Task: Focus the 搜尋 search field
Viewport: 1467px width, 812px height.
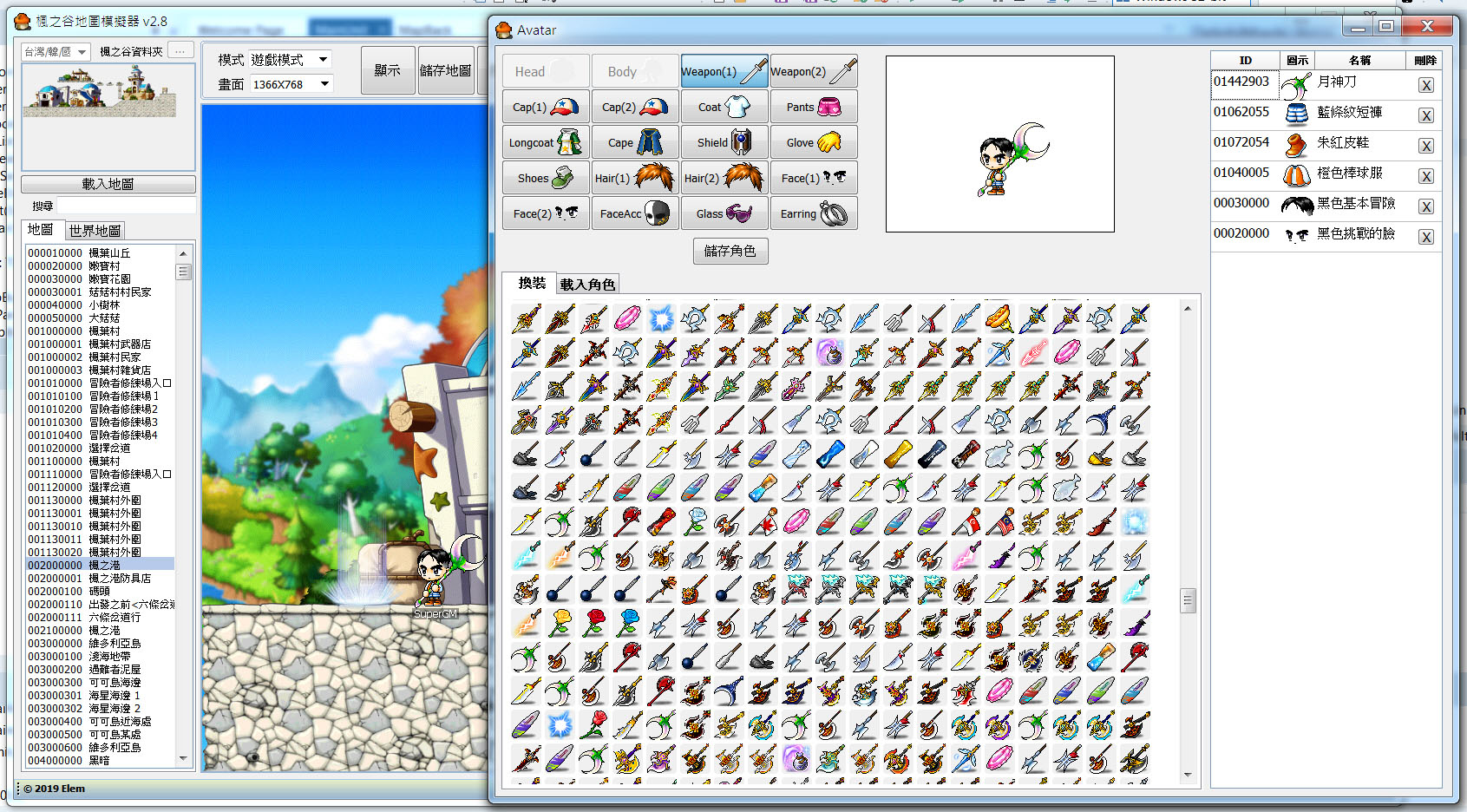Action: [x=127, y=206]
